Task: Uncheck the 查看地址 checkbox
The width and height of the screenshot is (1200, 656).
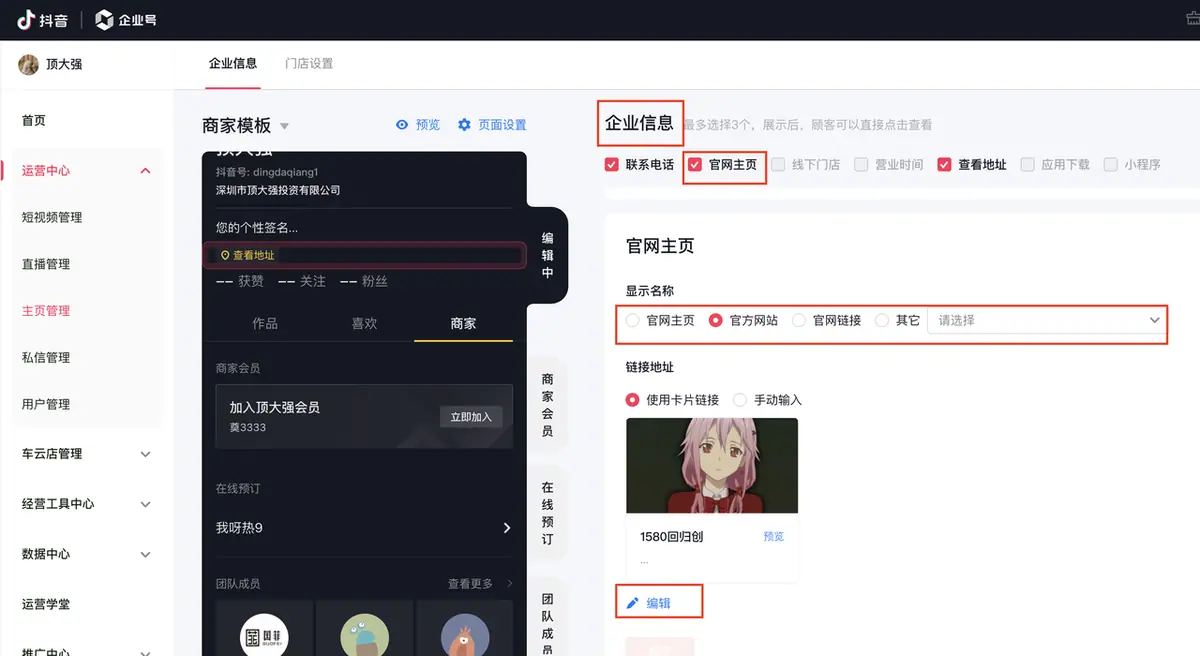Action: click(944, 164)
